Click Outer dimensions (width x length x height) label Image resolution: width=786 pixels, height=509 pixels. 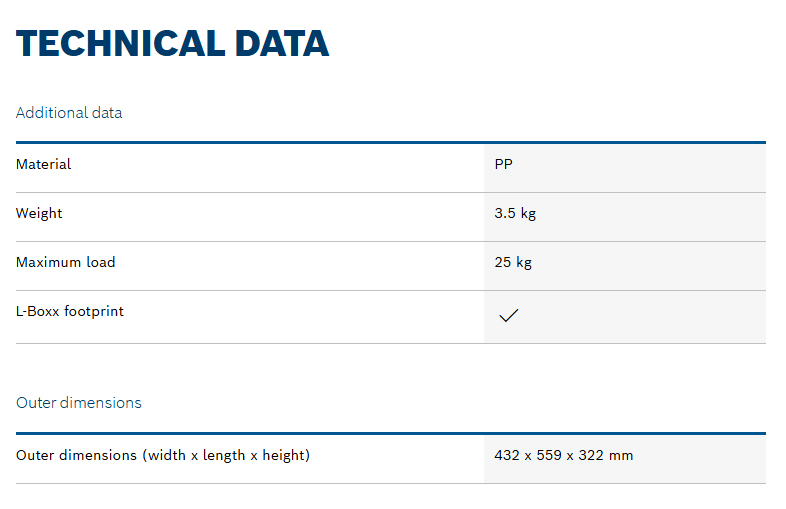tap(163, 455)
